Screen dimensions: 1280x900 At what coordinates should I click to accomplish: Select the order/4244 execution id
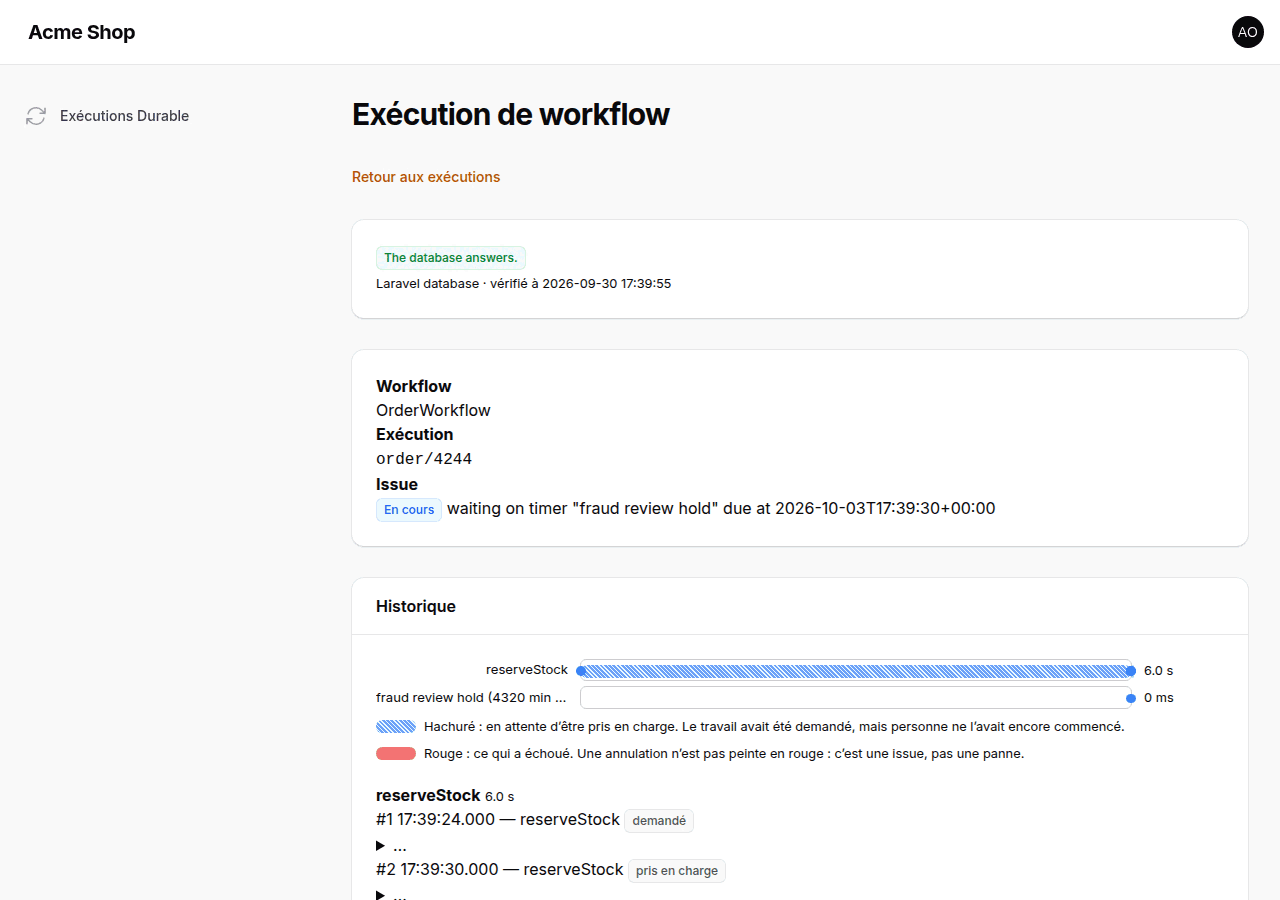click(424, 459)
